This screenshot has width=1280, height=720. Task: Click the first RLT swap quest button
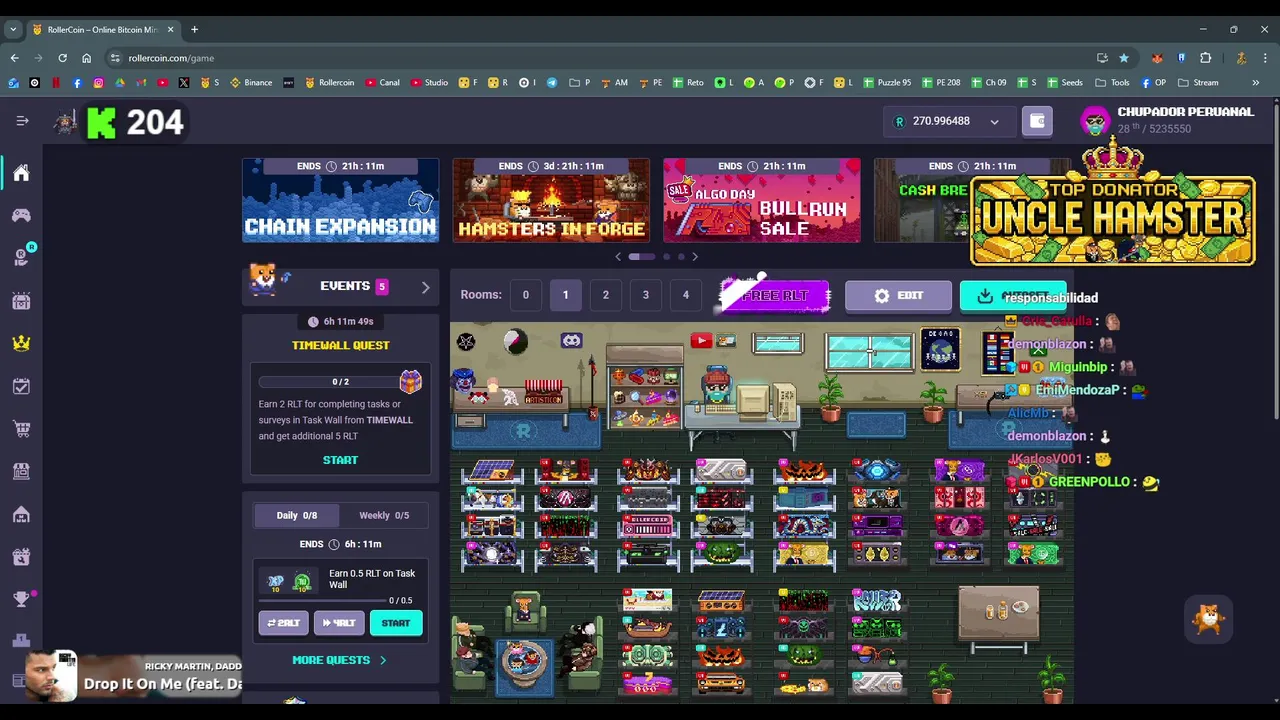(283, 623)
